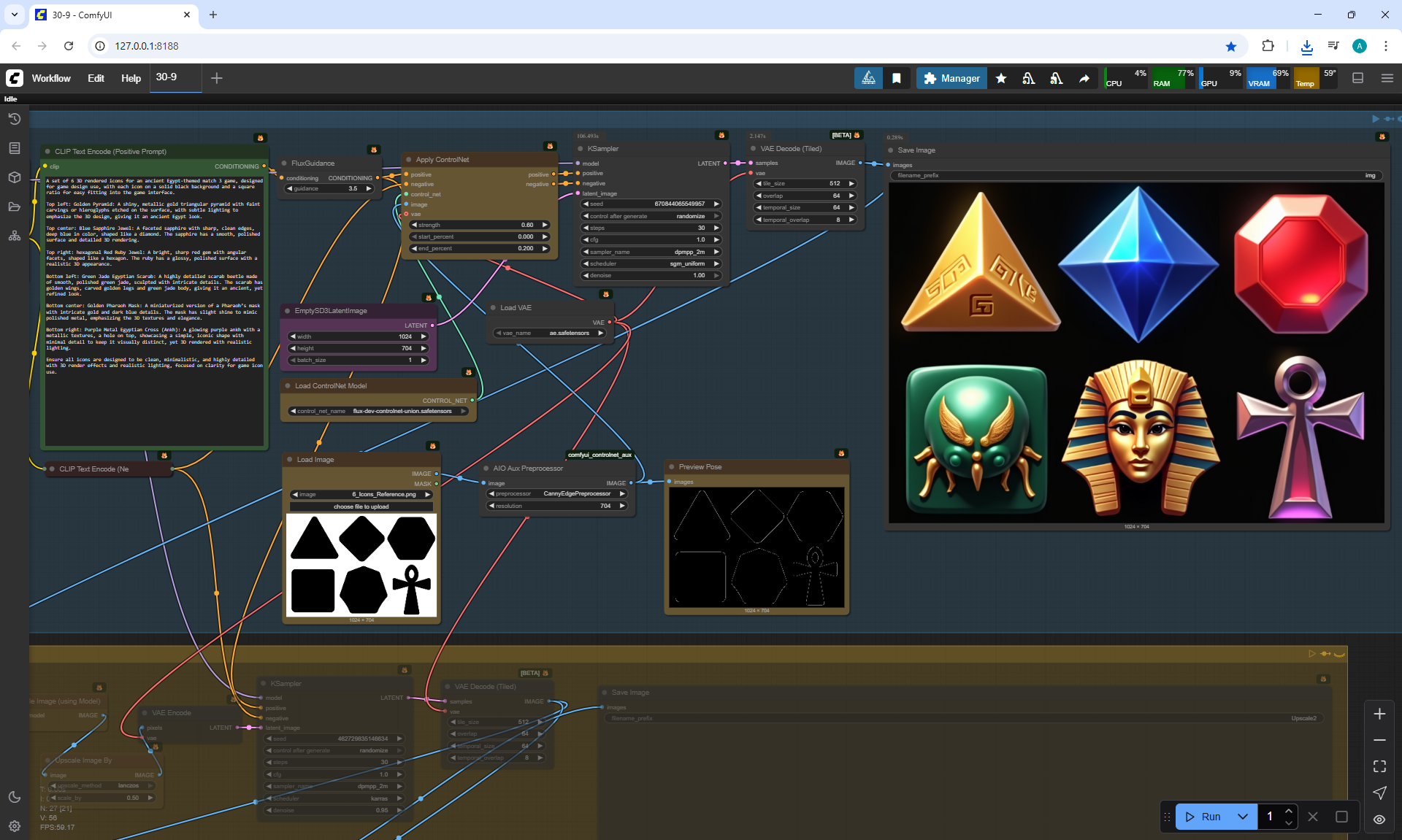Click the fit view canvas icon
This screenshot has height=840, width=1402.
coord(1379,766)
